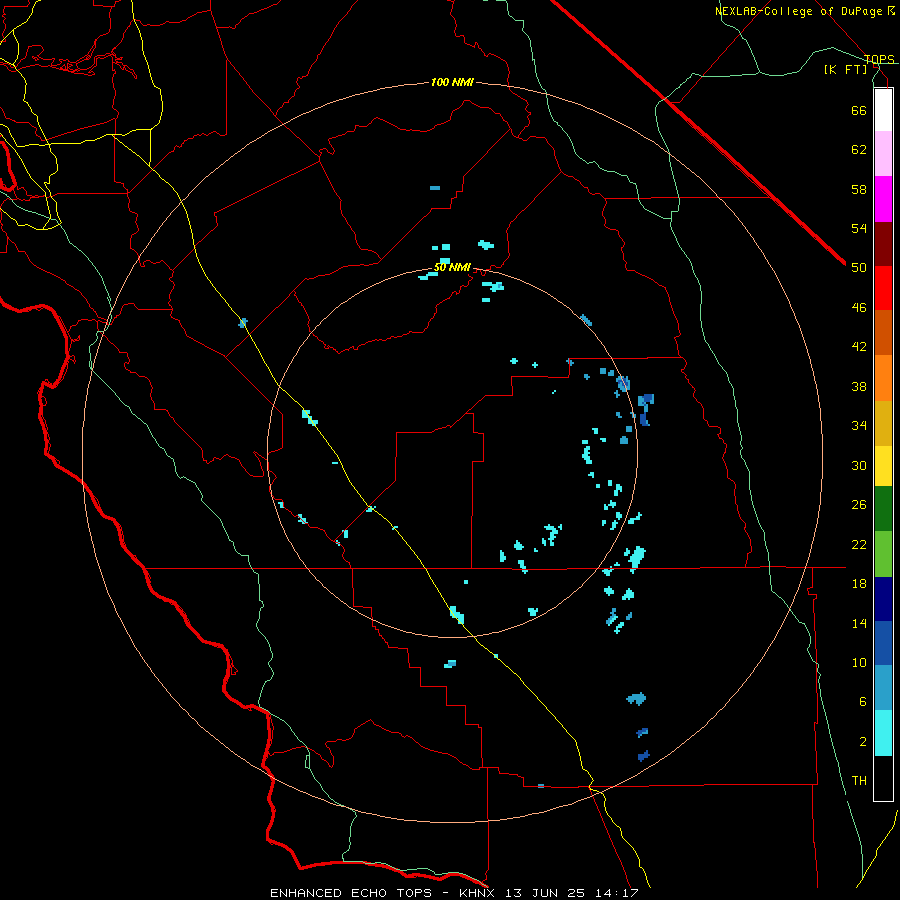Click the magenta legend swatch
Image resolution: width=900 pixels, height=900 pixels.
click(x=883, y=199)
